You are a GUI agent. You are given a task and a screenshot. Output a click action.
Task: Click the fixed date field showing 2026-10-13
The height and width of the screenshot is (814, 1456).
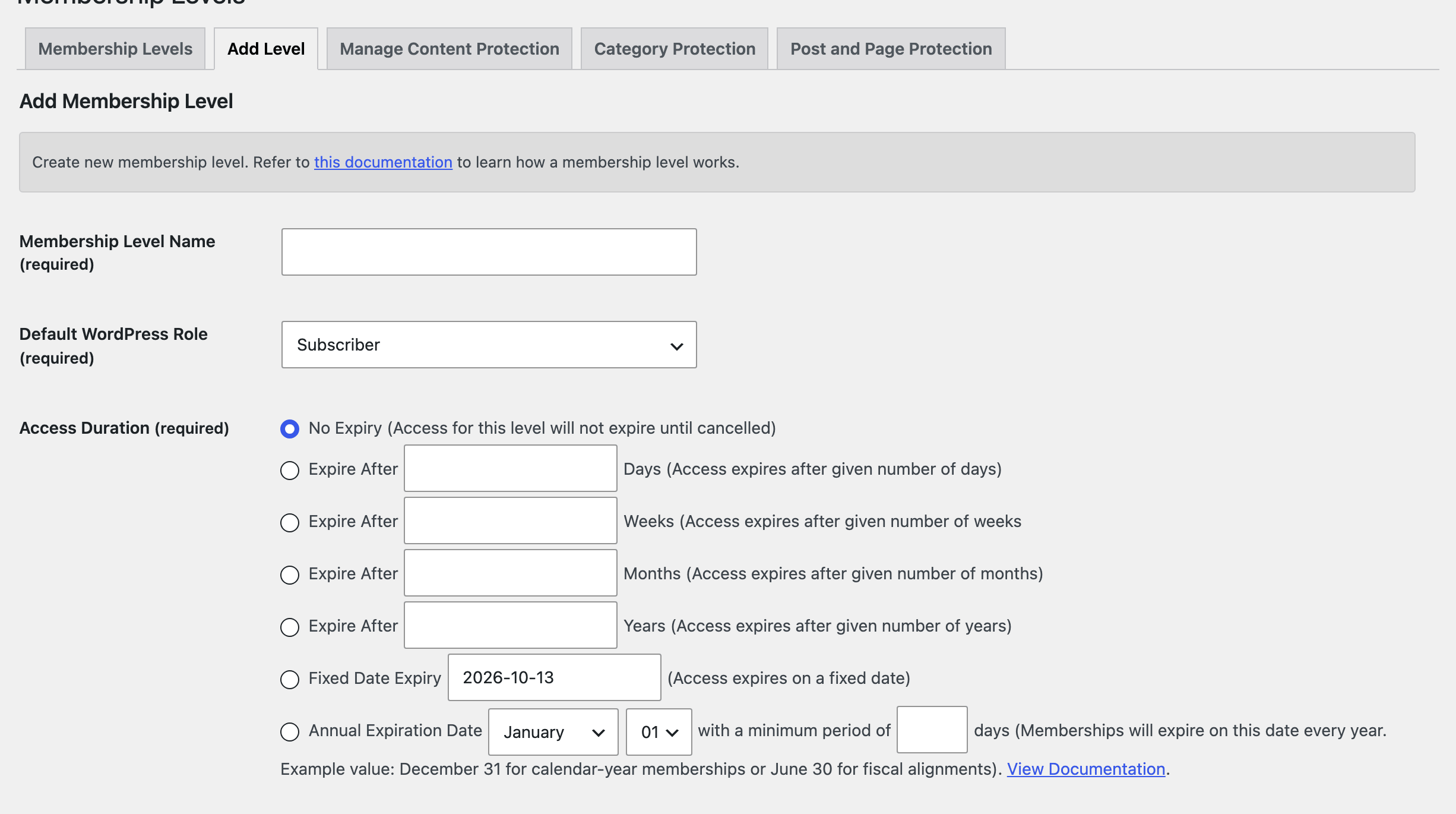click(555, 677)
